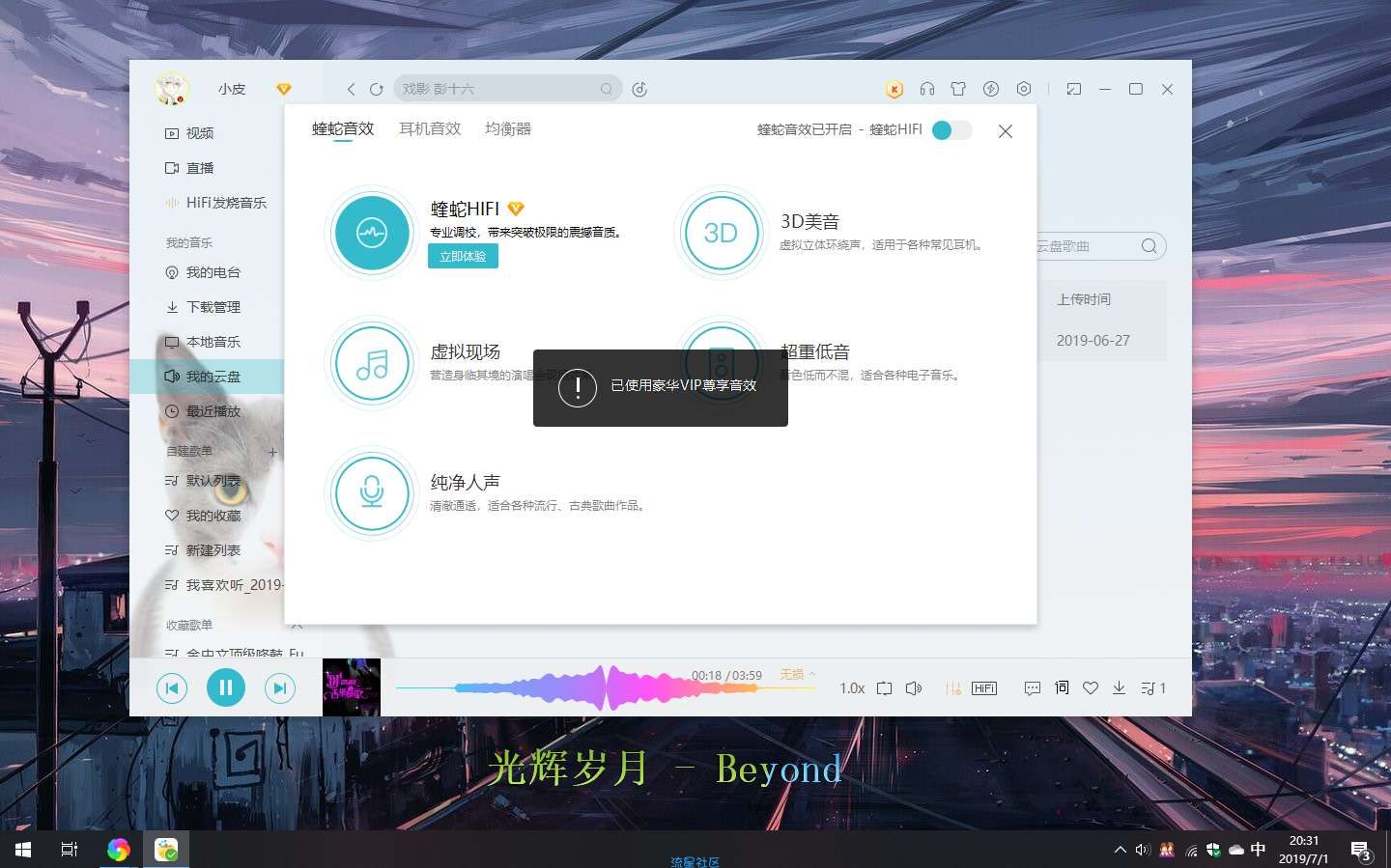
Task: Click the magnifier icon in the top search box
Action: [x=606, y=89]
